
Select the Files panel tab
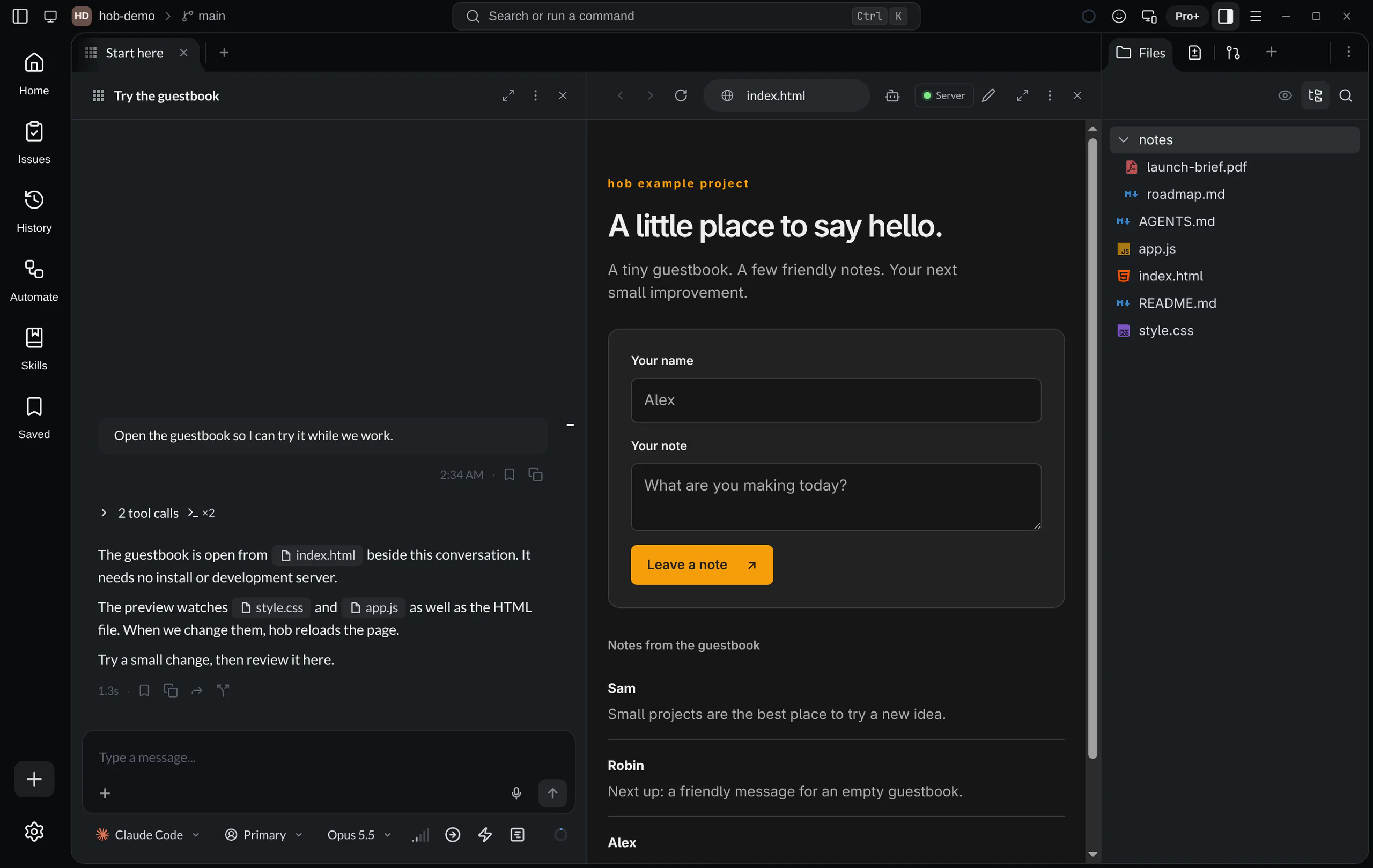pos(1140,53)
